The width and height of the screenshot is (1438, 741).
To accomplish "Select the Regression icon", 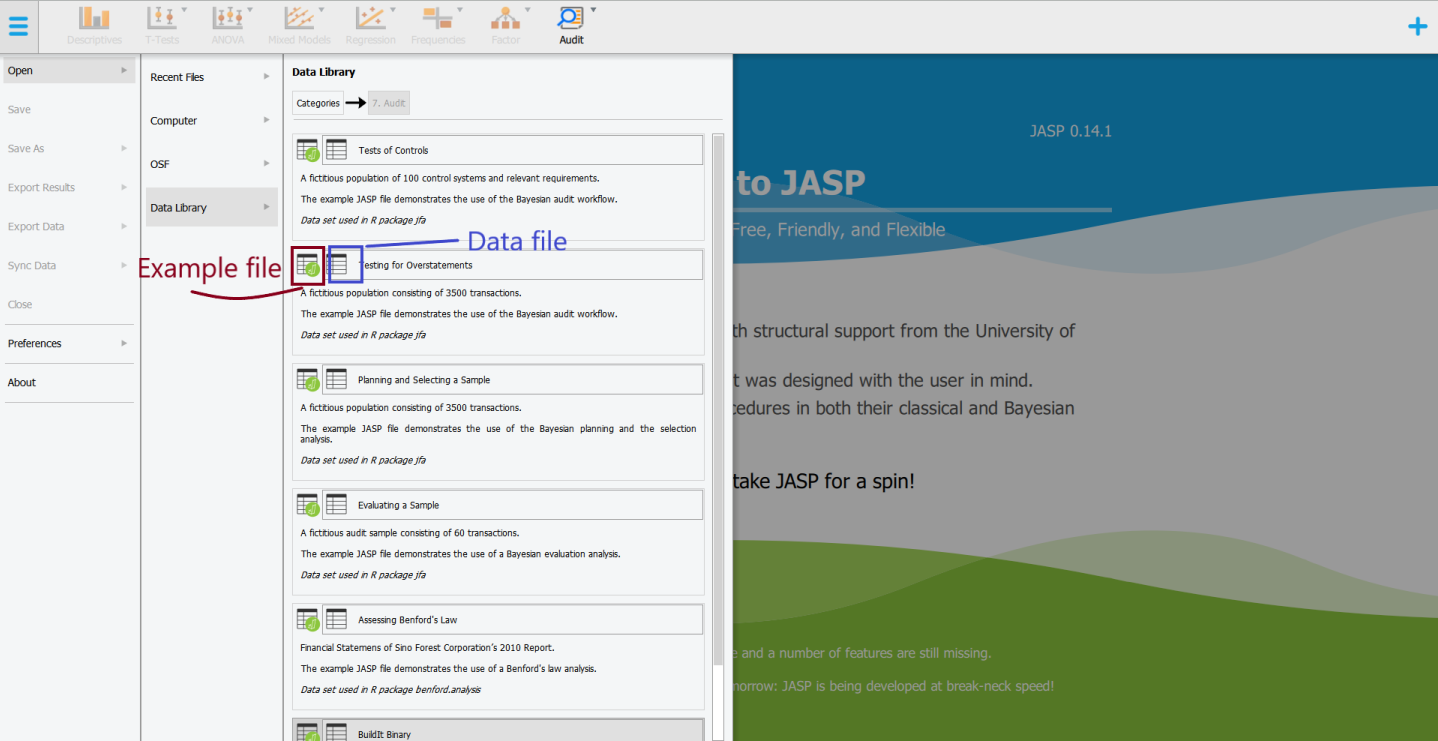I will click(x=371, y=20).
